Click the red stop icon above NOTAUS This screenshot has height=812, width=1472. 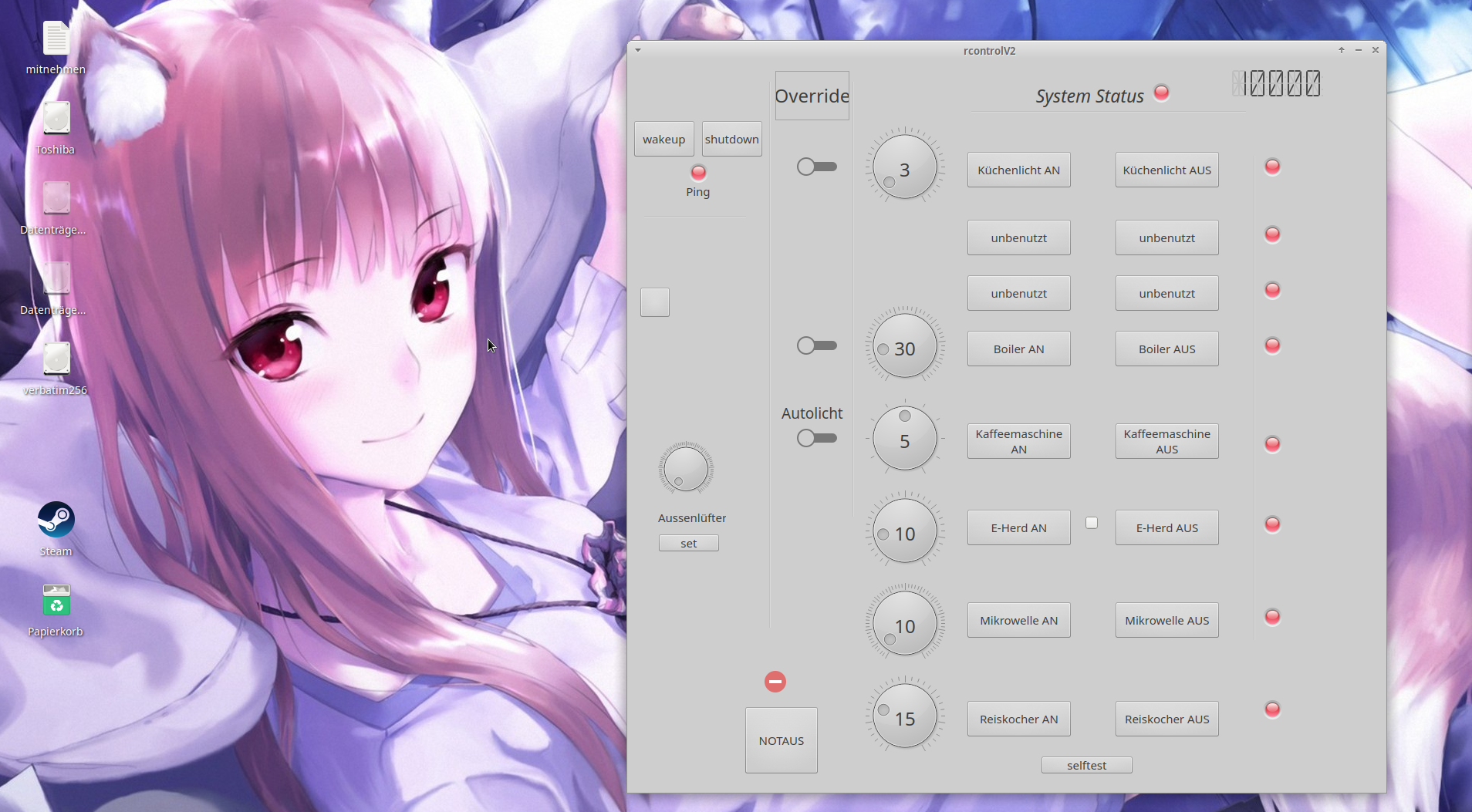(775, 682)
